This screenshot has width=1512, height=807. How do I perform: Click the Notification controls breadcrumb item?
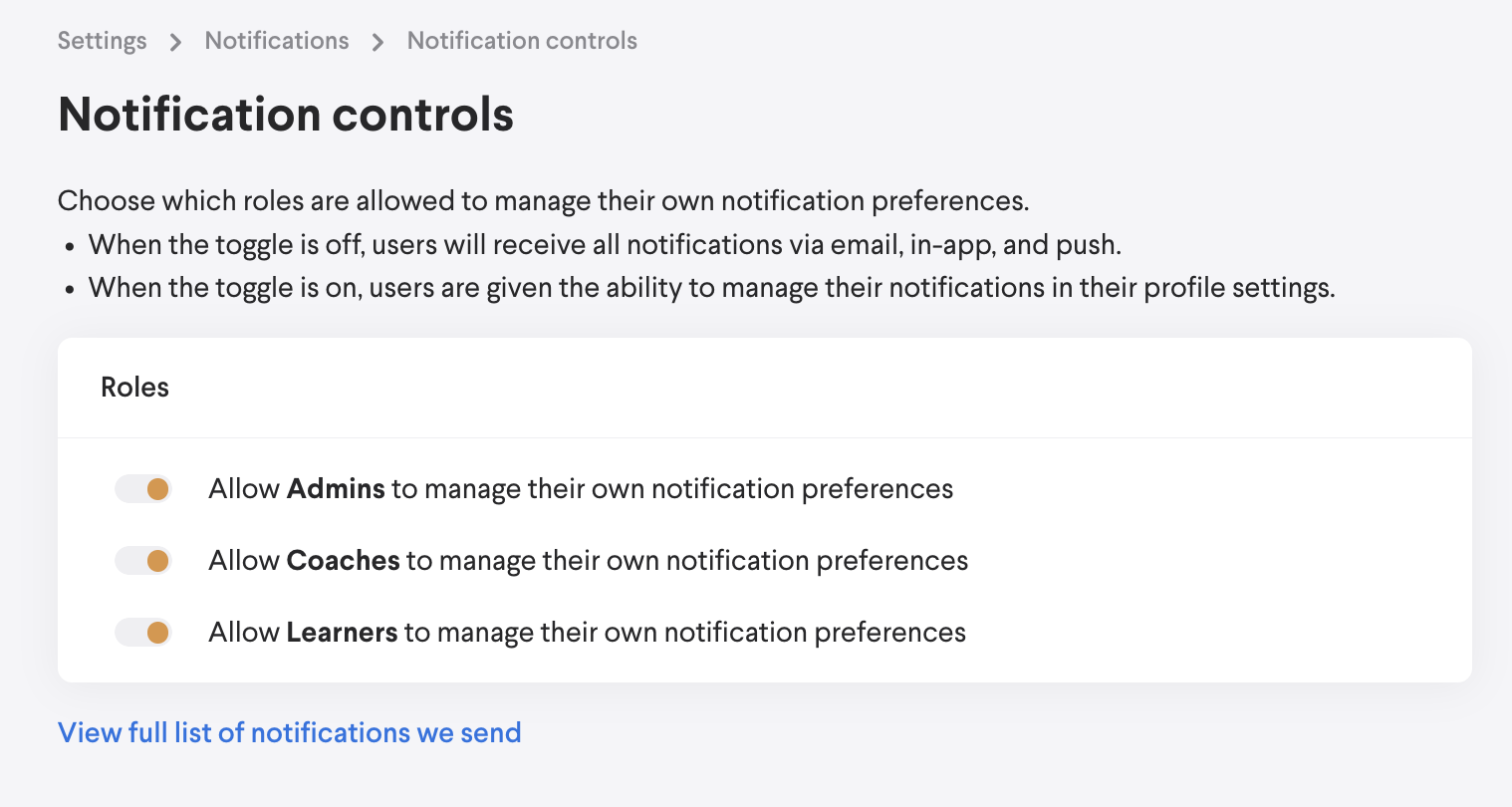(x=522, y=41)
